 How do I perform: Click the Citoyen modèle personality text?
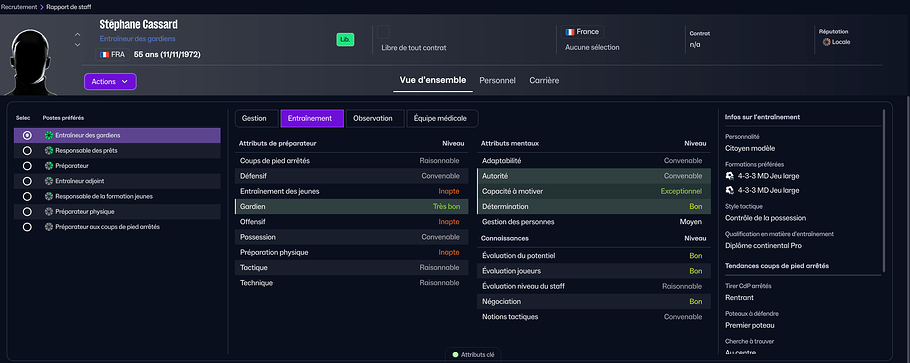click(750, 148)
